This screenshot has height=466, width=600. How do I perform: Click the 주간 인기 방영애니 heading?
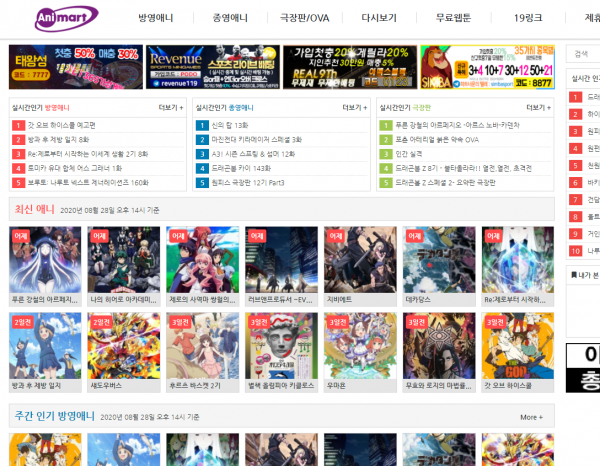point(54,416)
